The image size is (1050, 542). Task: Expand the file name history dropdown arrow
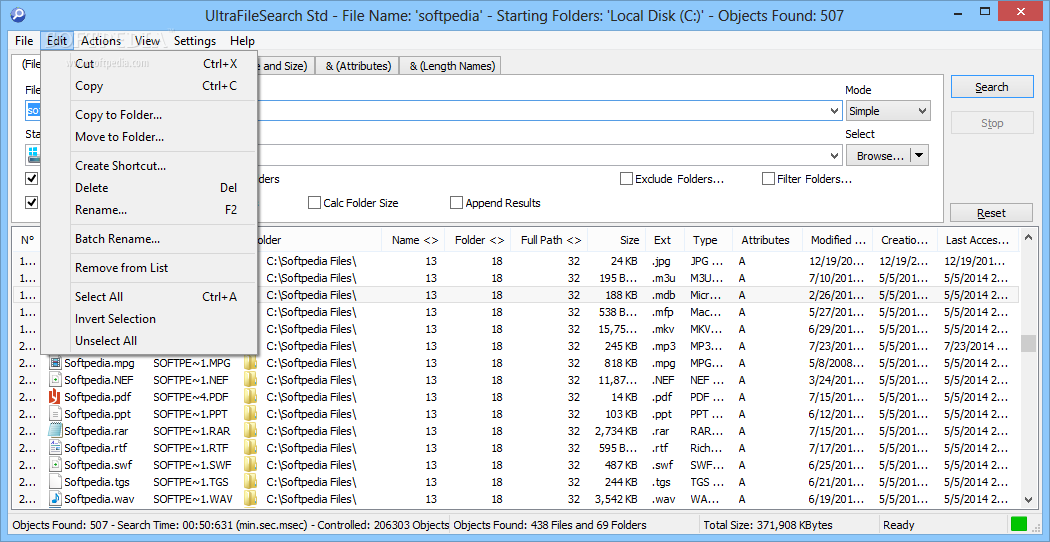[834, 111]
